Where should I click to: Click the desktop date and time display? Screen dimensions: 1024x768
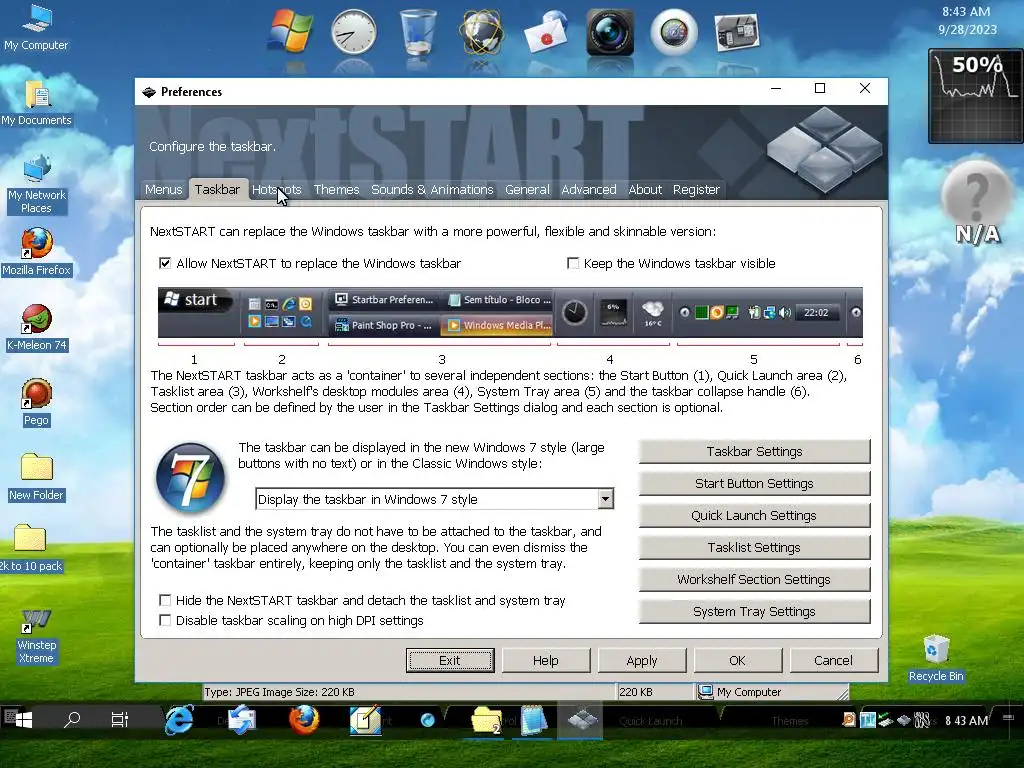point(967,20)
